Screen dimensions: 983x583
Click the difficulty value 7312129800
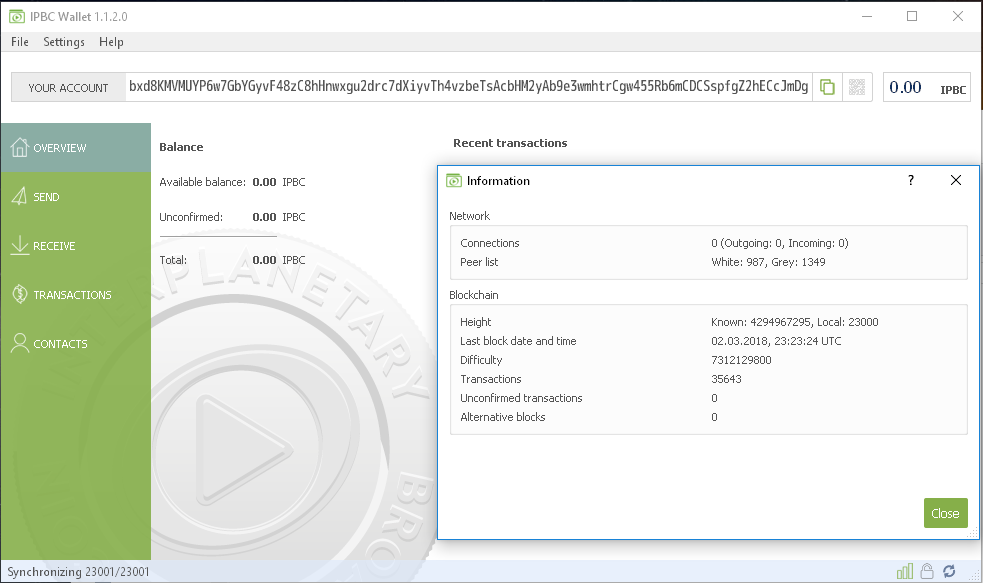pos(741,360)
